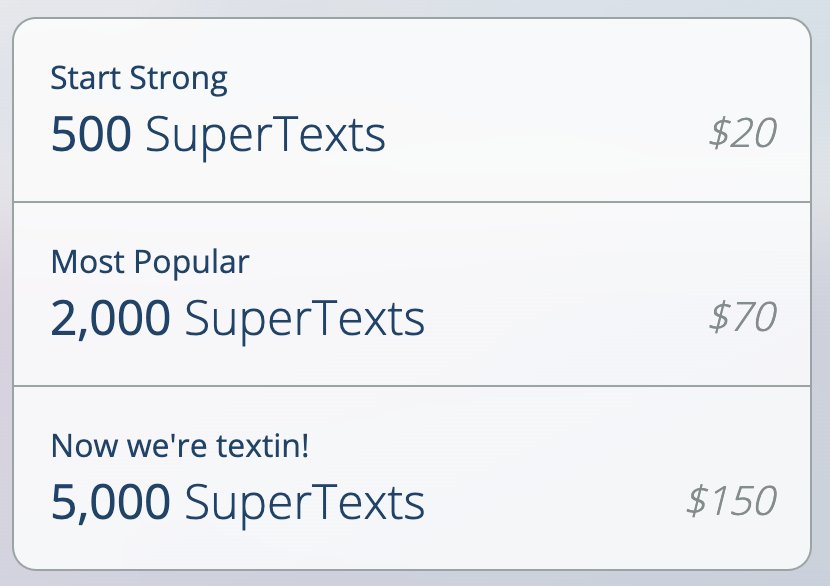Click the $70 price label
830x586 pixels.
(743, 315)
